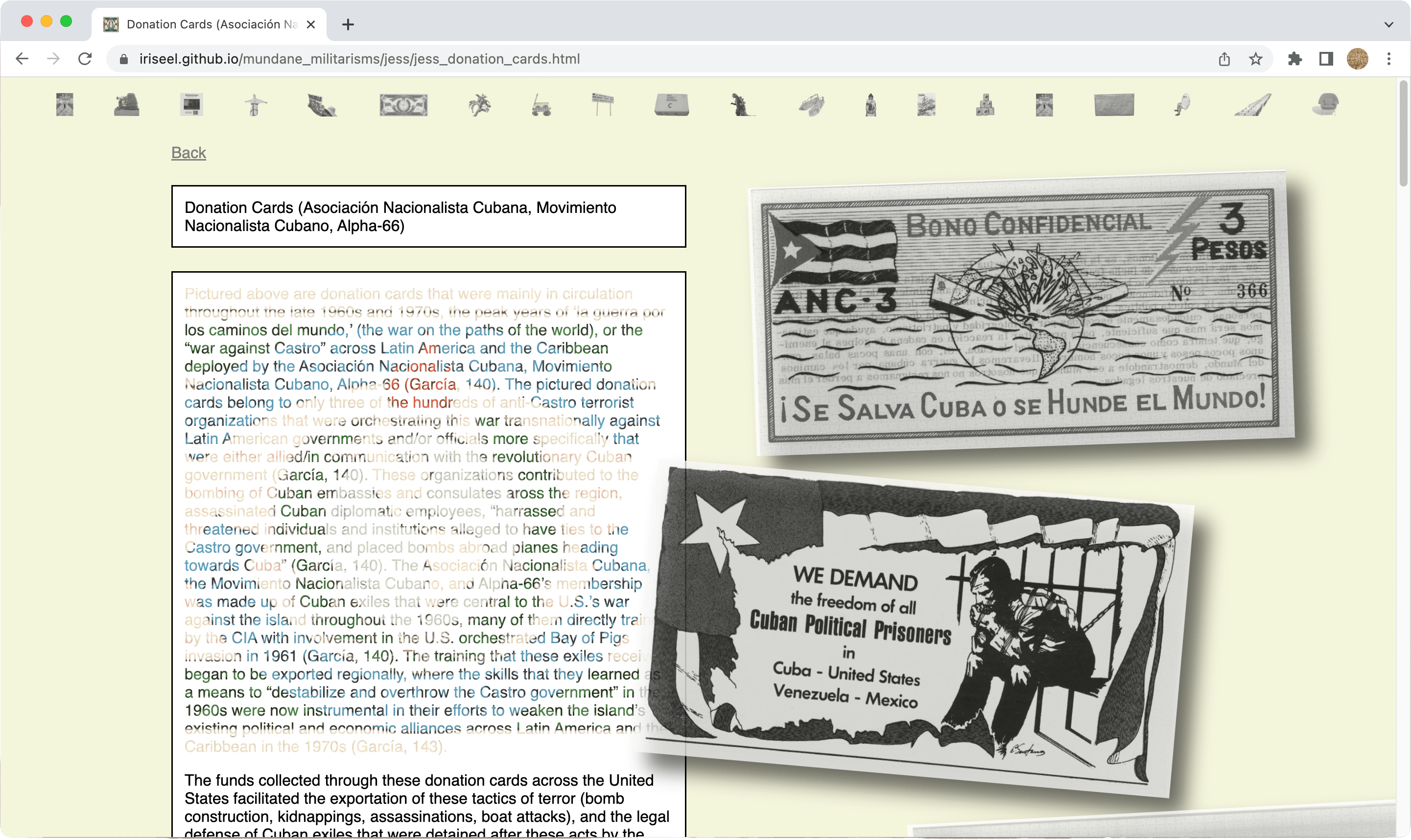Screen dimensions: 1411x840
Task: Open the Godzilla figure thumbnail
Action: [x=741, y=105]
